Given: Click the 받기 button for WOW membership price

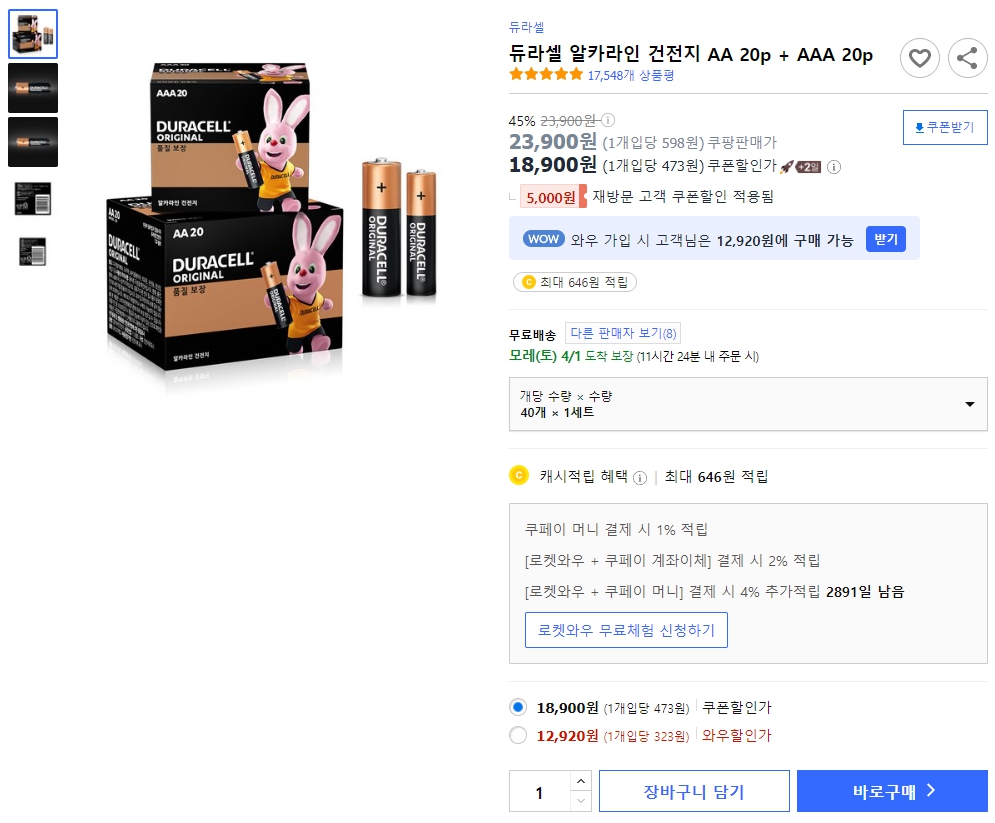Looking at the screenshot, I should point(884,239).
